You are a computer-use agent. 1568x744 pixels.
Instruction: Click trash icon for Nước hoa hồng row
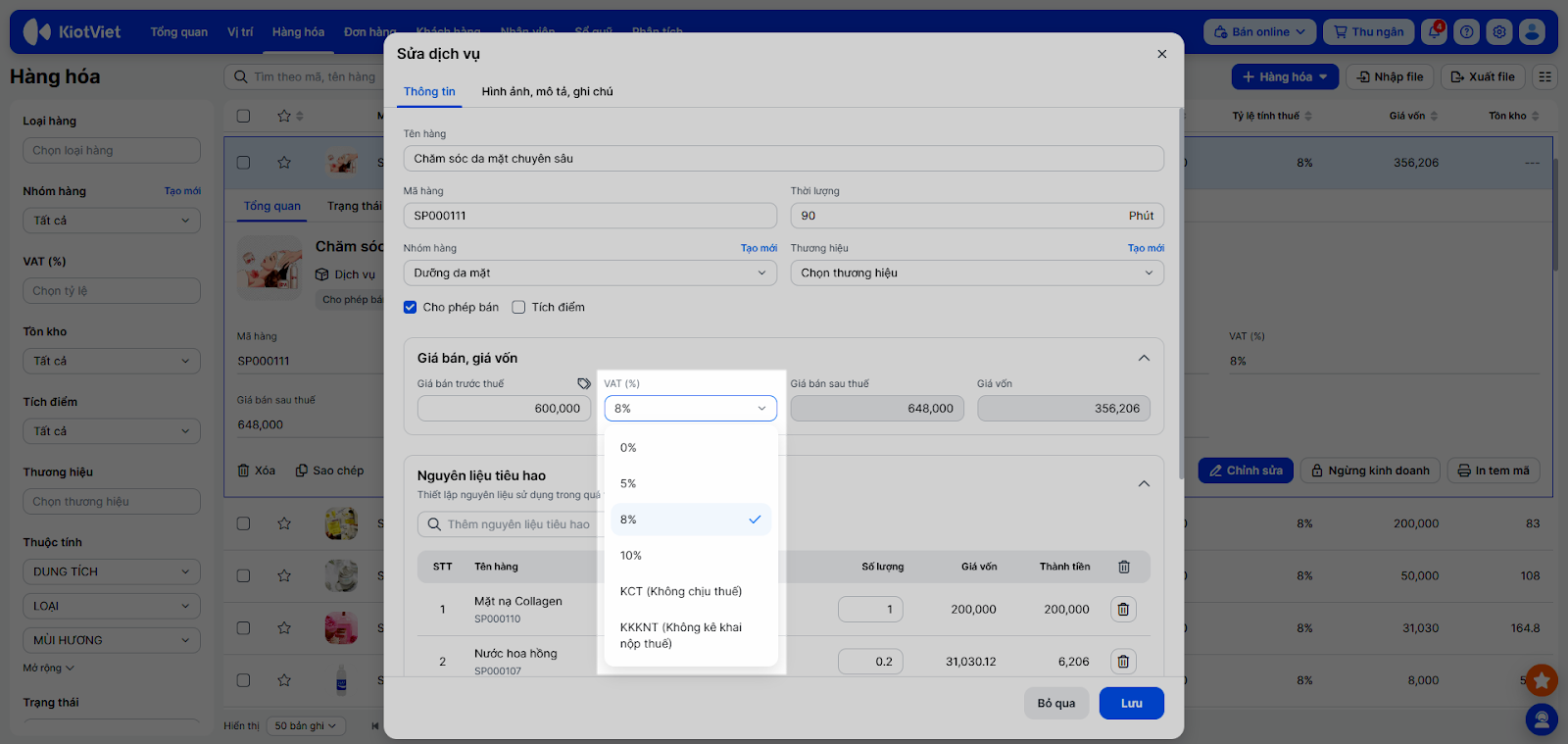[x=1123, y=662]
